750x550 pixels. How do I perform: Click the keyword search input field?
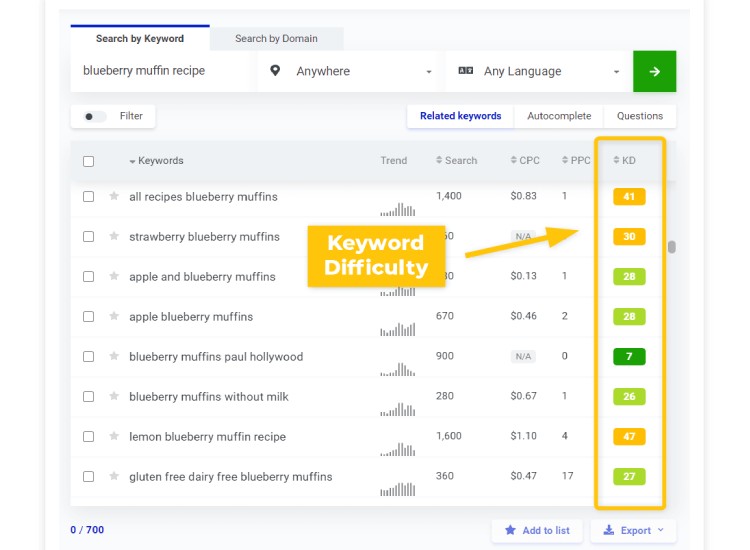coord(160,71)
